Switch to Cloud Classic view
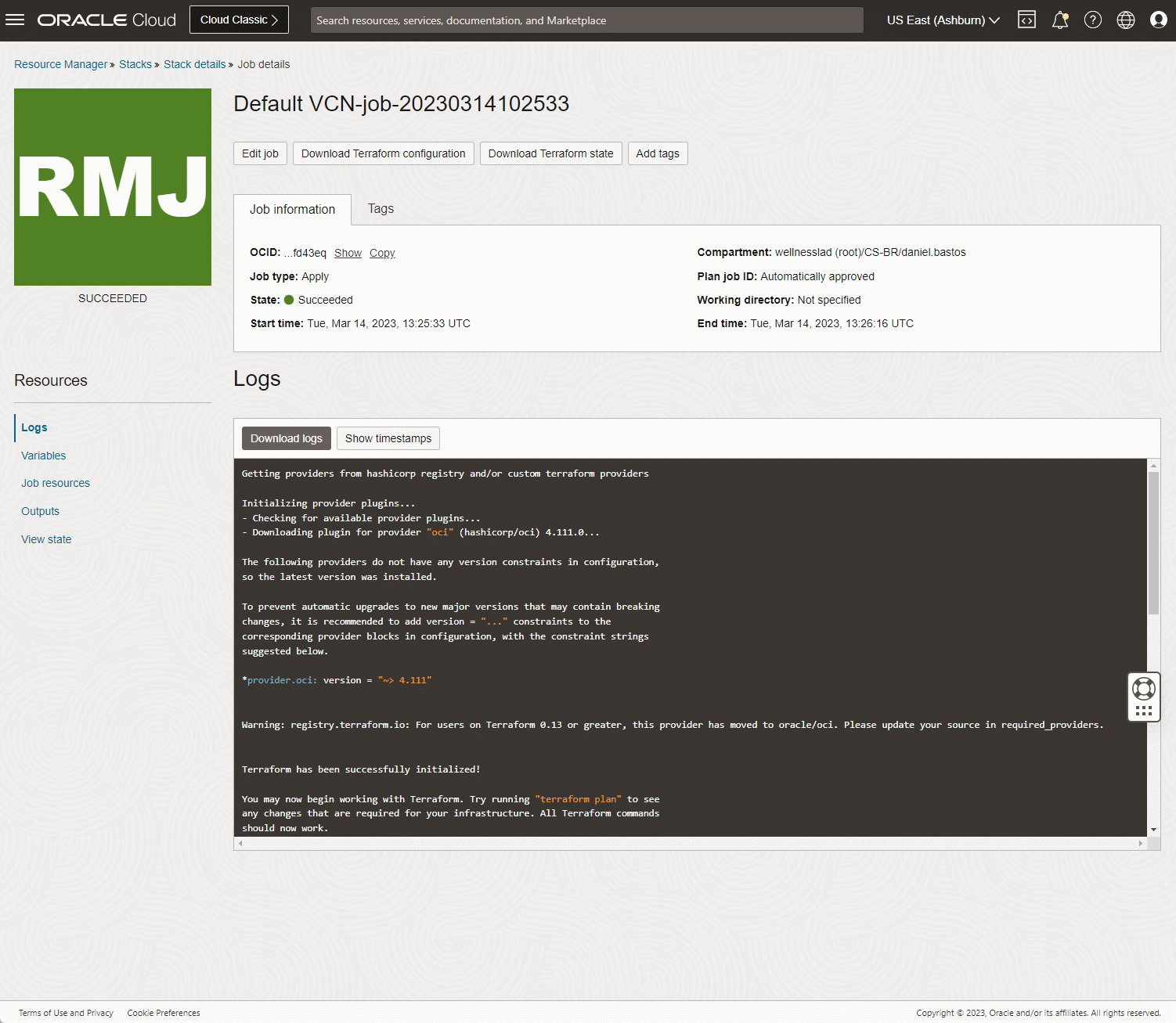Viewport: 1176px width, 1023px height. [x=239, y=20]
